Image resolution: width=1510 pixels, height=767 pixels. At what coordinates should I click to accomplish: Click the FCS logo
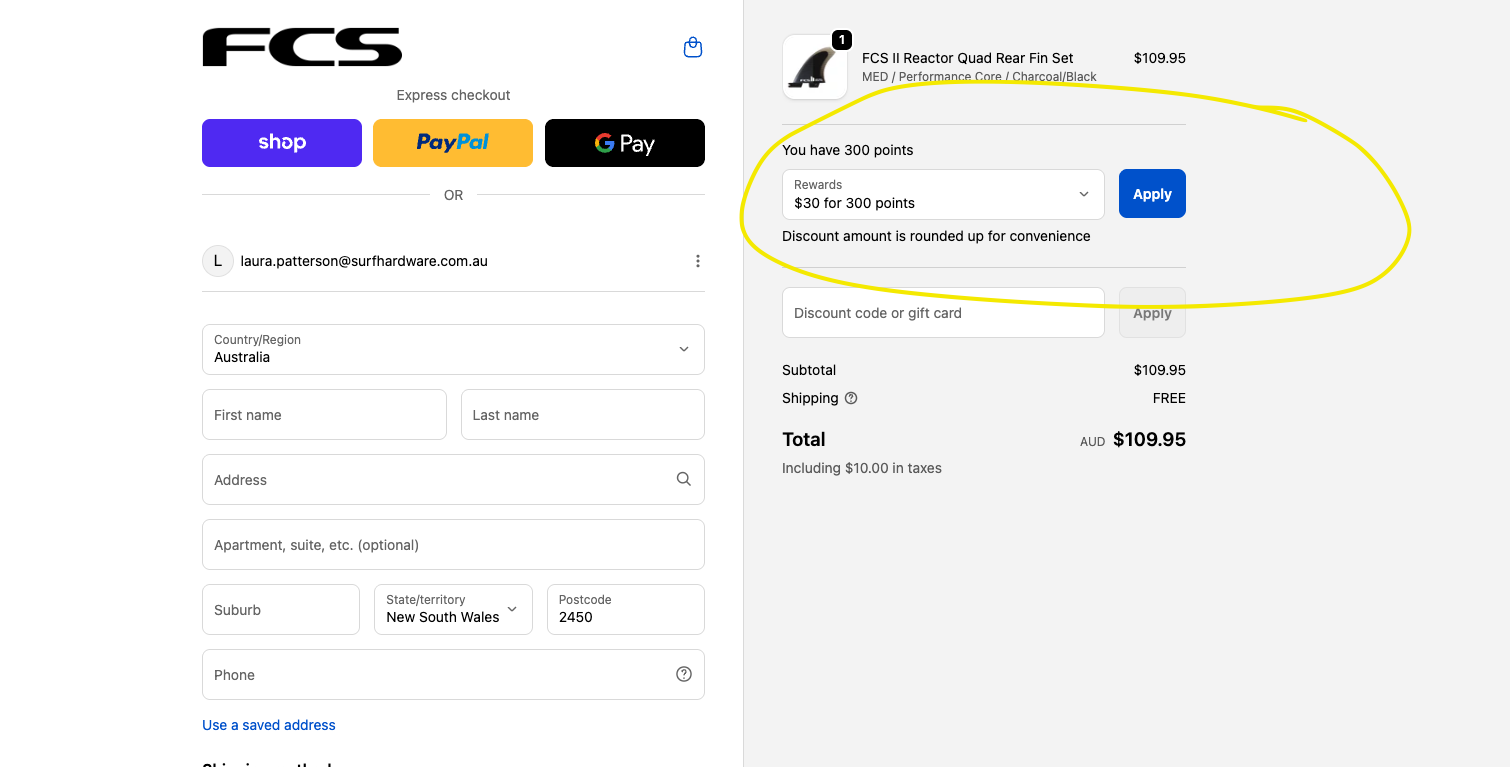tap(302, 47)
